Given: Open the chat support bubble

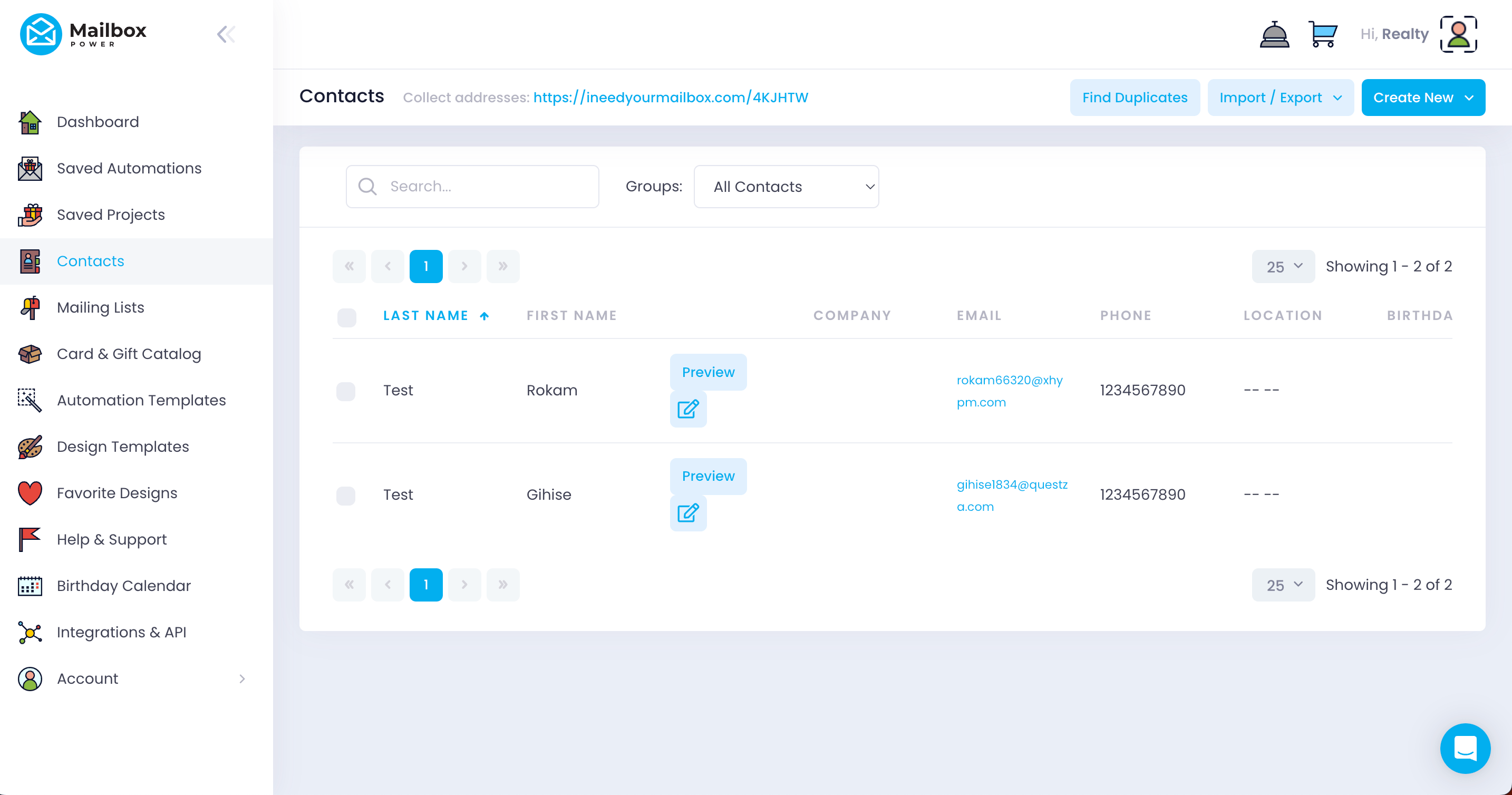Looking at the screenshot, I should pos(1465,748).
